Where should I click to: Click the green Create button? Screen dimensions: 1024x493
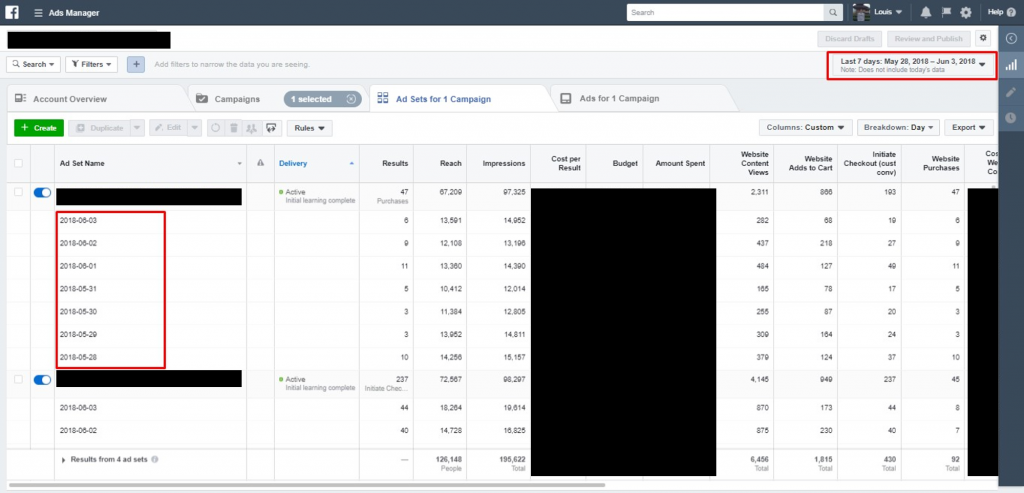point(39,128)
